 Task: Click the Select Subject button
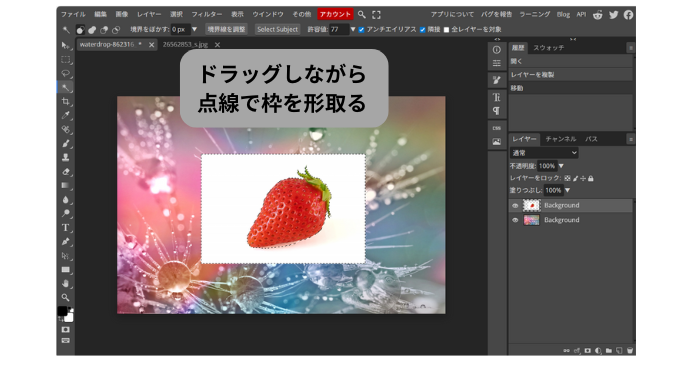click(277, 29)
